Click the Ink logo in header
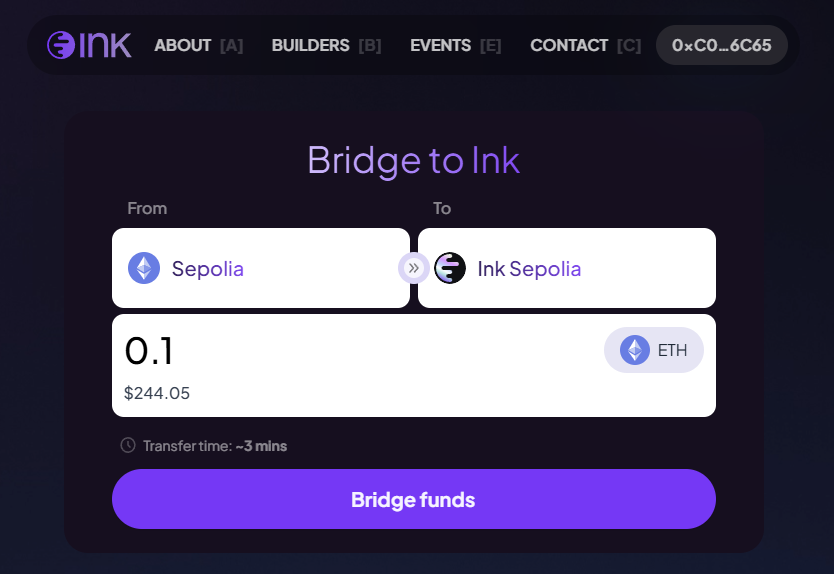 (89, 45)
